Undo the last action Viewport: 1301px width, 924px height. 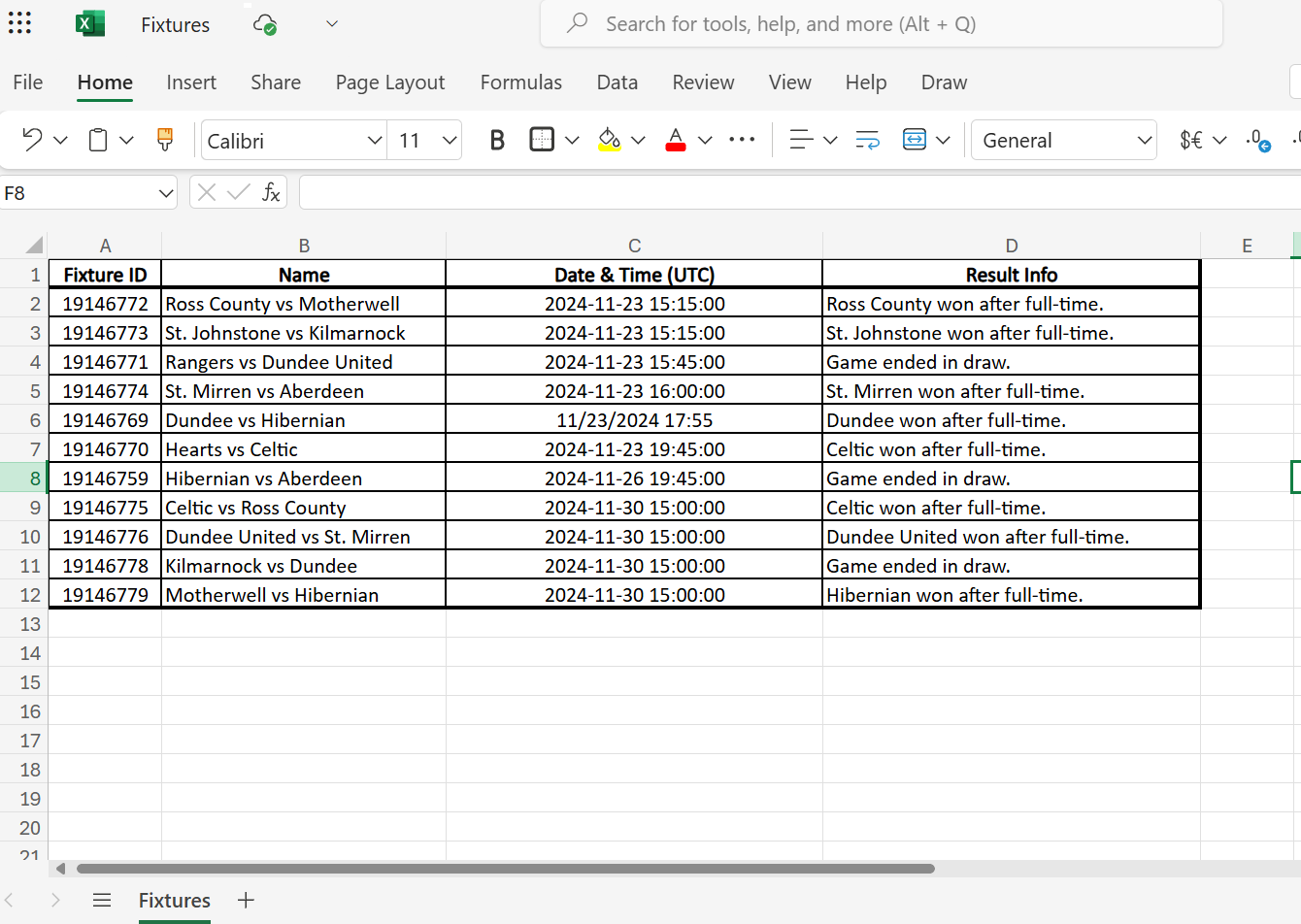click(32, 140)
